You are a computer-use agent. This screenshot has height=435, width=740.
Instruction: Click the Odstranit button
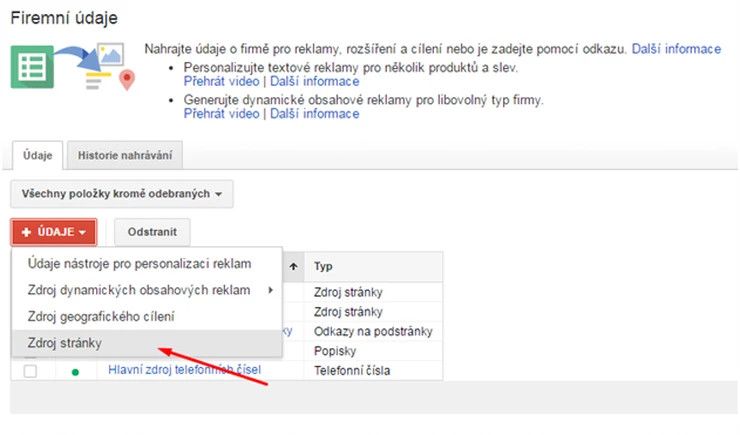click(x=152, y=232)
